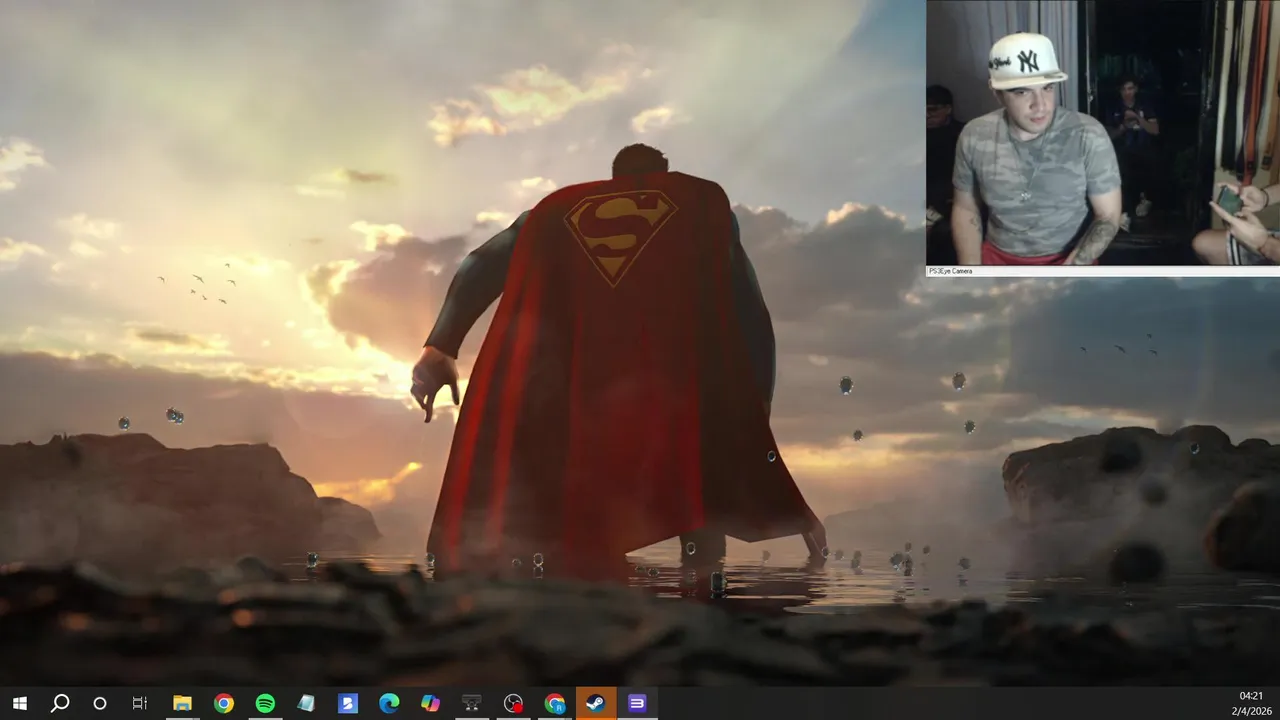Click the PS3Eye Camera status label

(x=950, y=271)
